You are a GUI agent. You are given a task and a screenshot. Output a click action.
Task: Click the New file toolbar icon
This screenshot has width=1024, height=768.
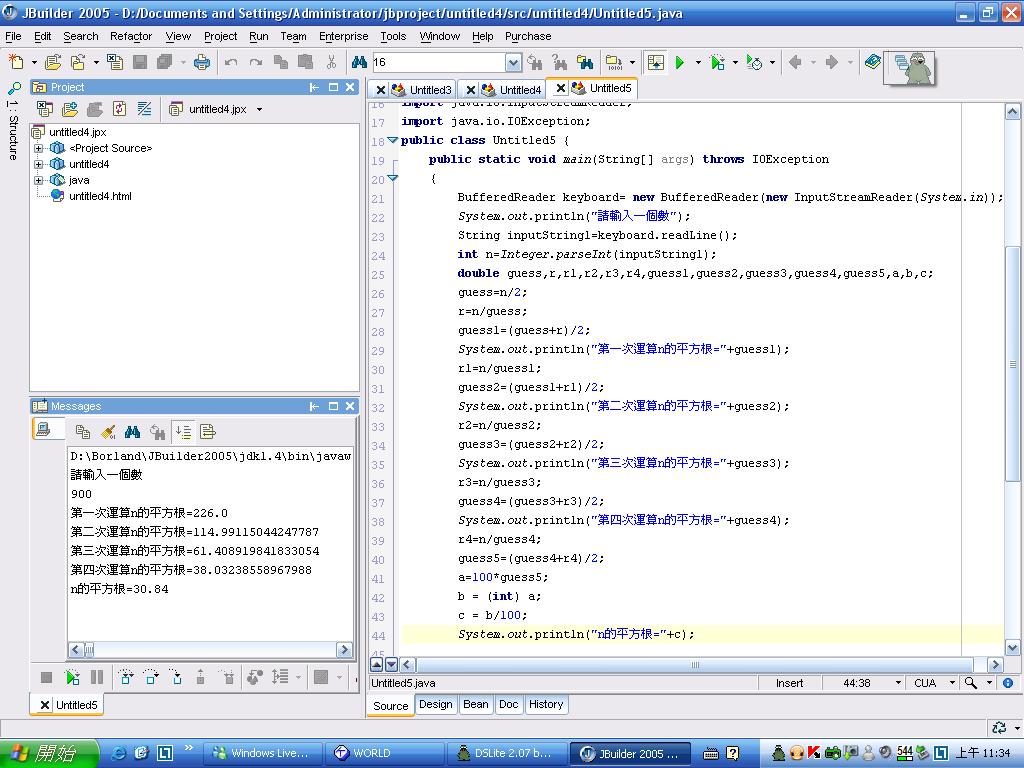(16, 63)
